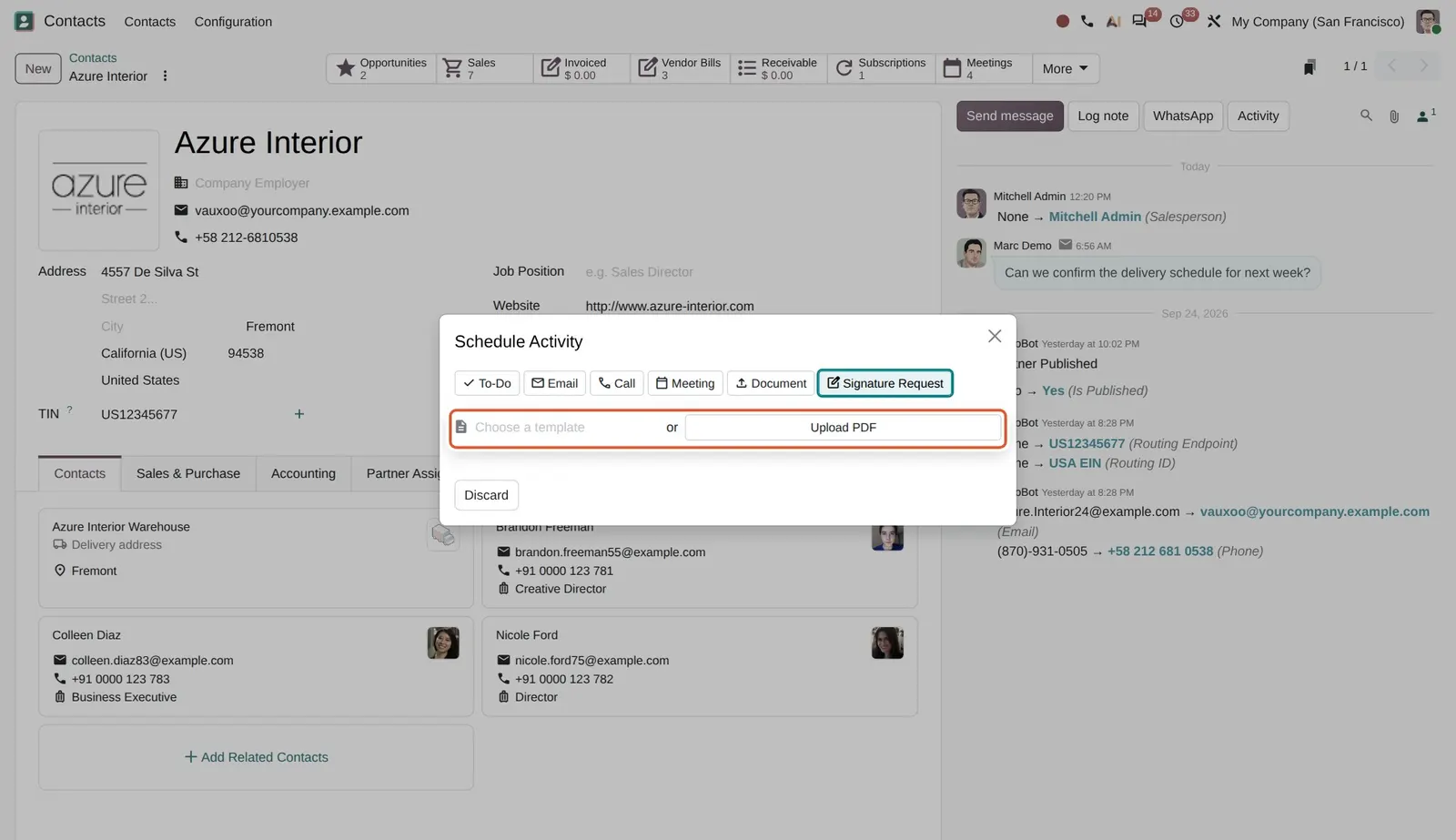
Task: Open Vendor Bills smart button
Action: coord(680,68)
